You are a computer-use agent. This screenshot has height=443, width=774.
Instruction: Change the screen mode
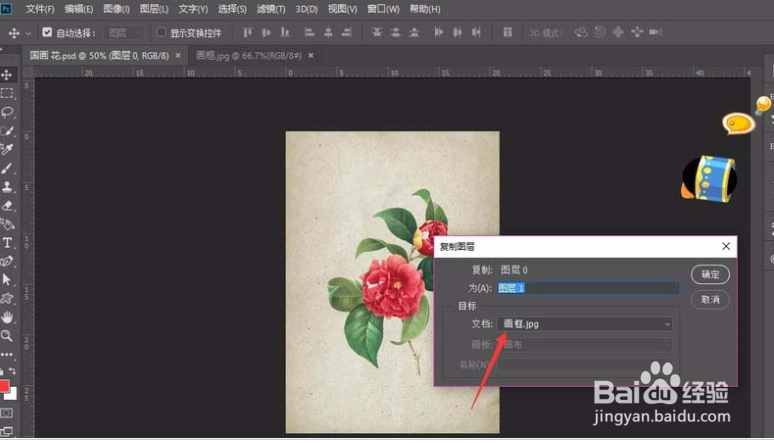7,431
